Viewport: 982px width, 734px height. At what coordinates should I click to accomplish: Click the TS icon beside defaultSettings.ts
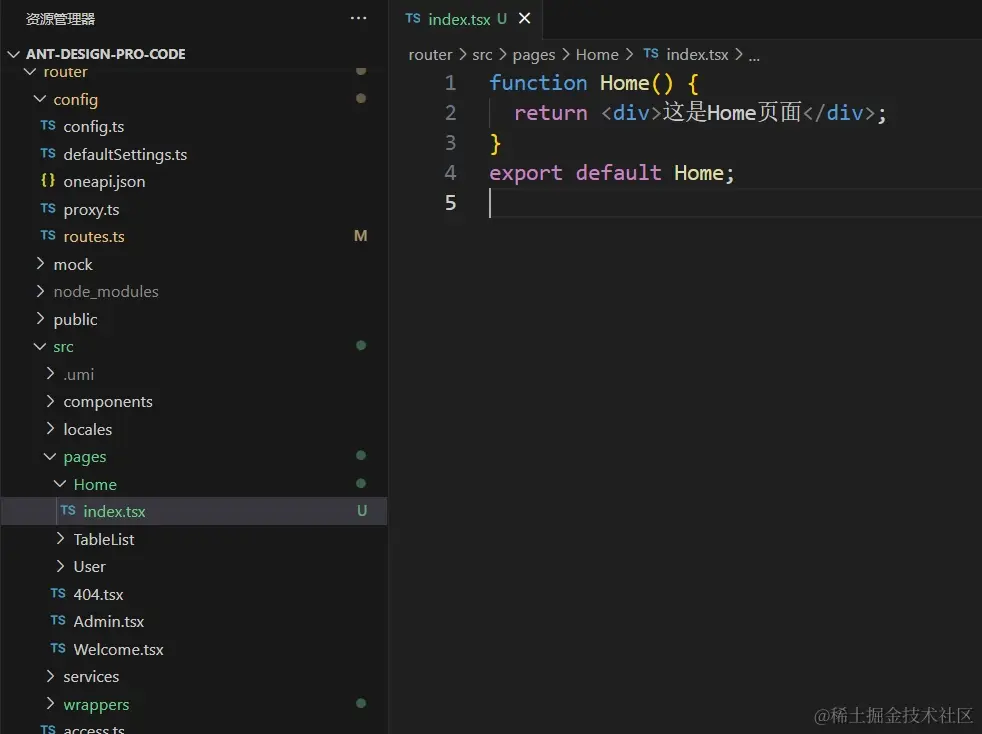pos(48,153)
